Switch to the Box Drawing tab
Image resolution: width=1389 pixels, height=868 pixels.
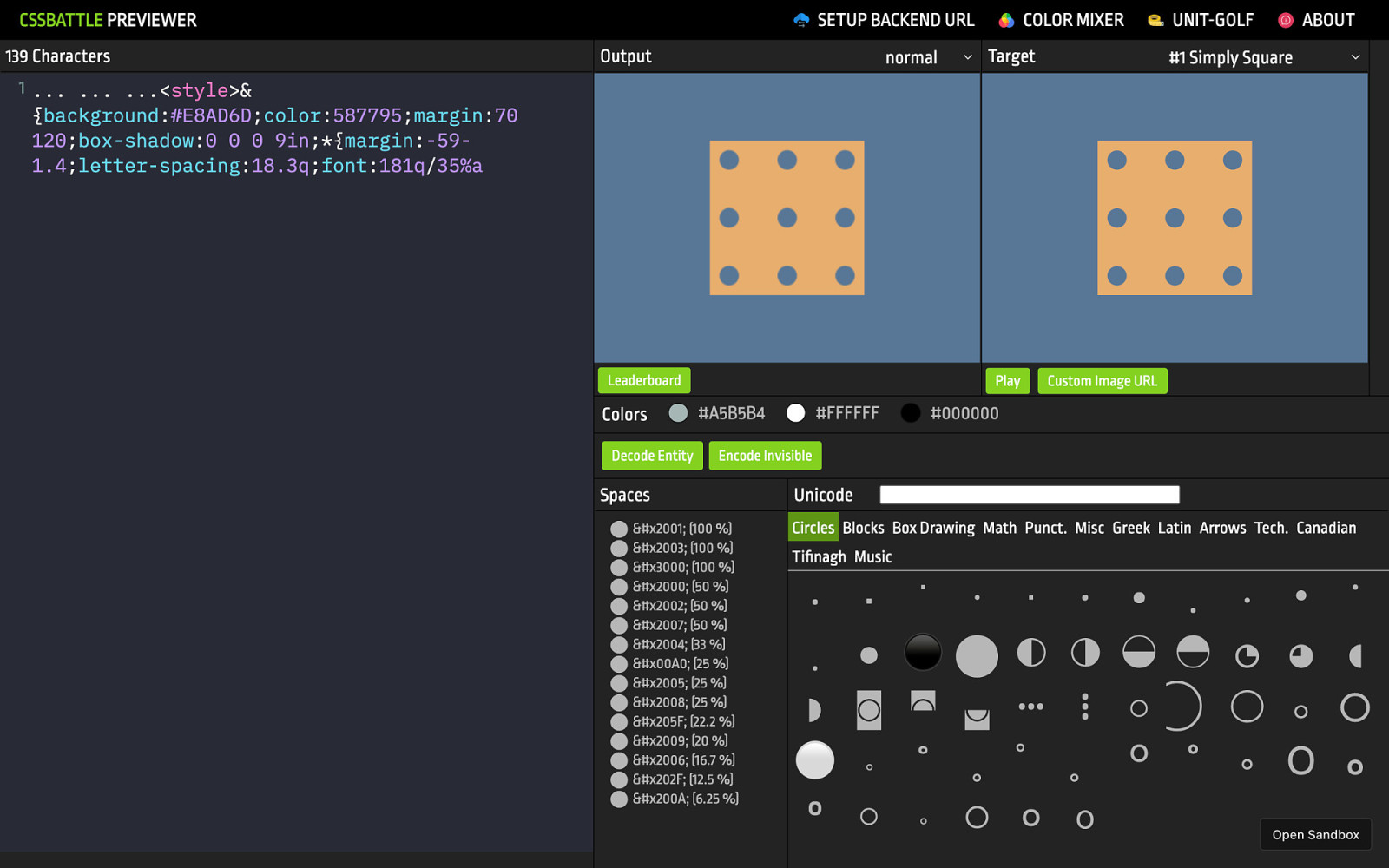(933, 528)
